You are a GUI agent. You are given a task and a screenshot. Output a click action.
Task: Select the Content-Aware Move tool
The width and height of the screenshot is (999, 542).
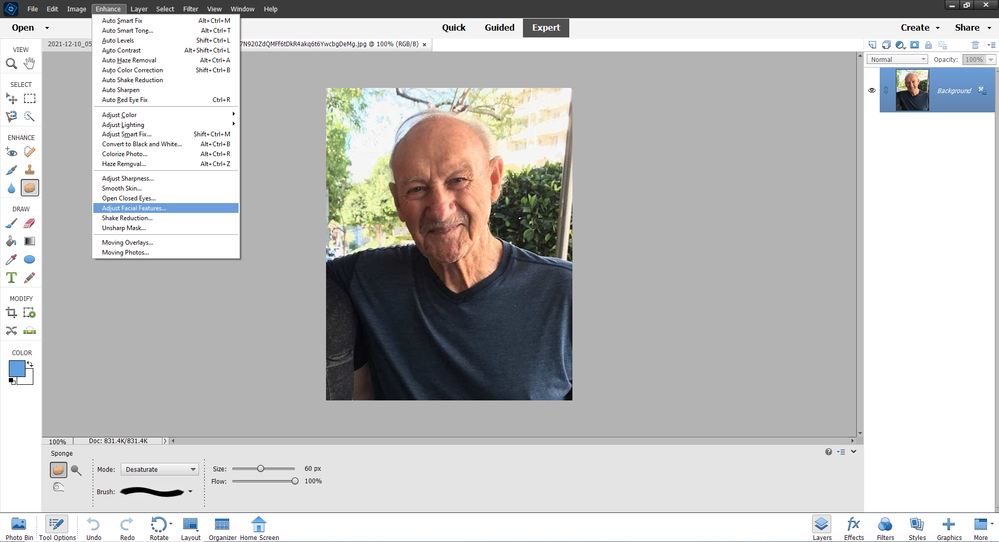click(x=11, y=331)
